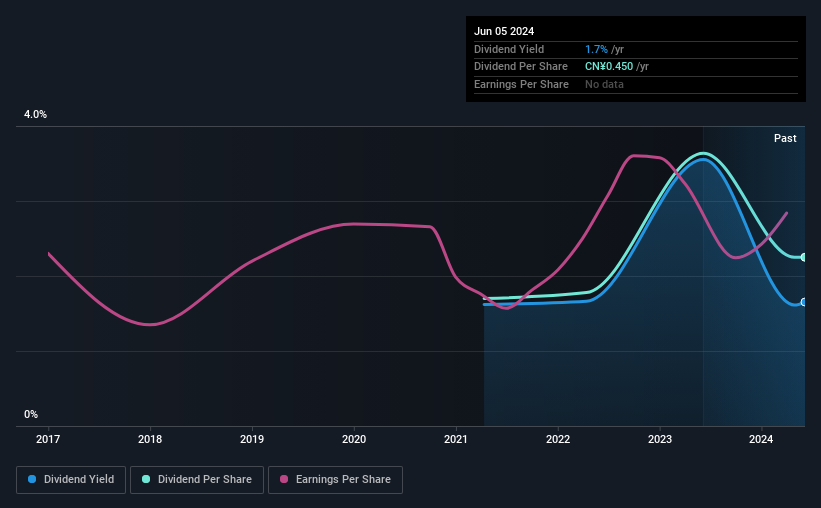The image size is (821, 508).
Task: Select the 2017 x-axis label
Action: pyautogui.click(x=48, y=439)
